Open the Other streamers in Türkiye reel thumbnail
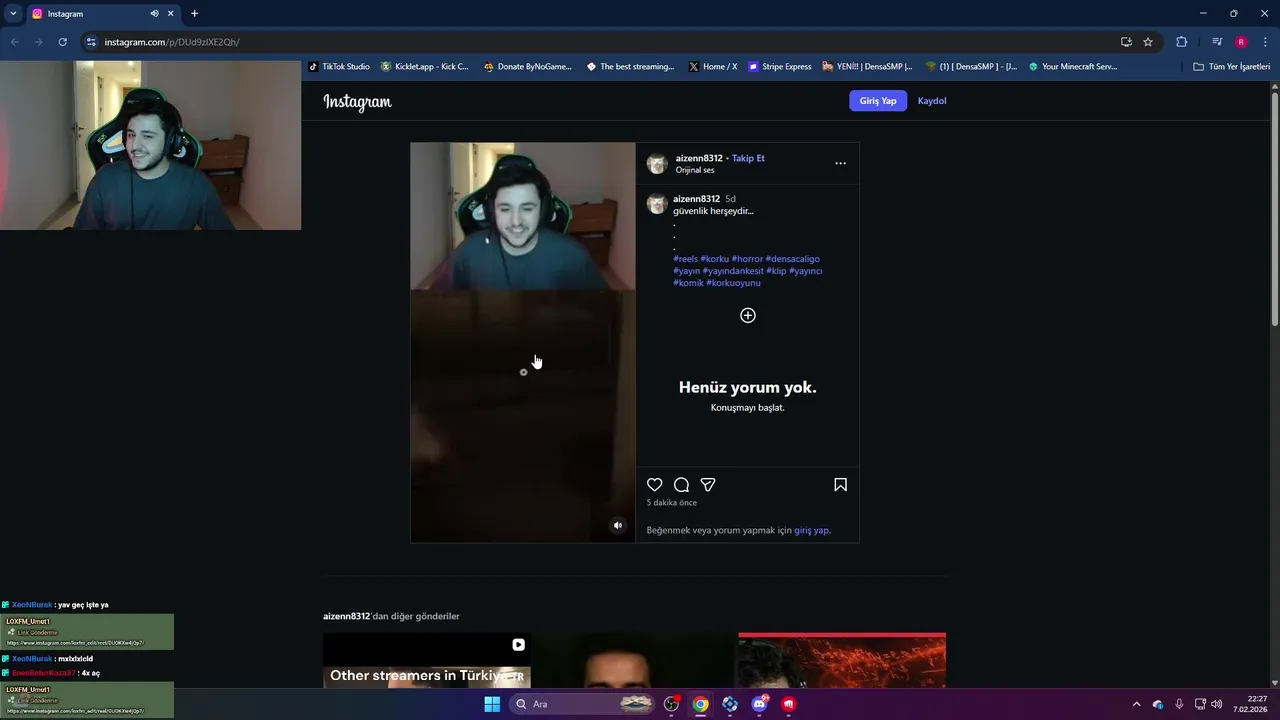1280x720 pixels. 427,660
